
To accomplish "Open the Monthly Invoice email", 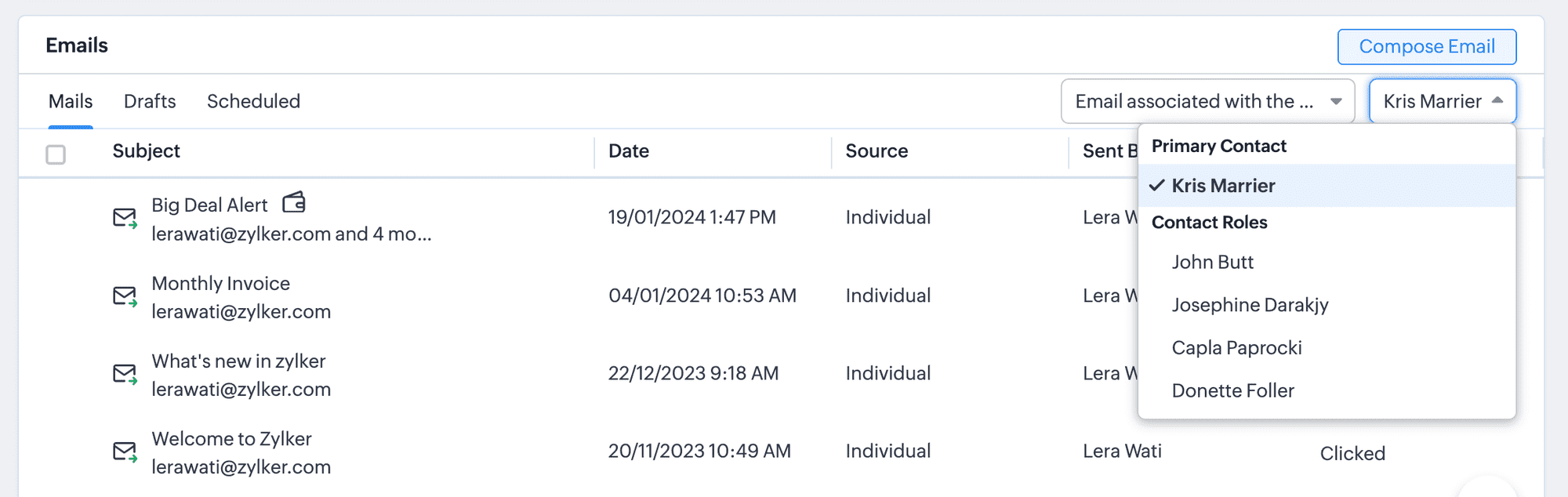I will point(220,284).
